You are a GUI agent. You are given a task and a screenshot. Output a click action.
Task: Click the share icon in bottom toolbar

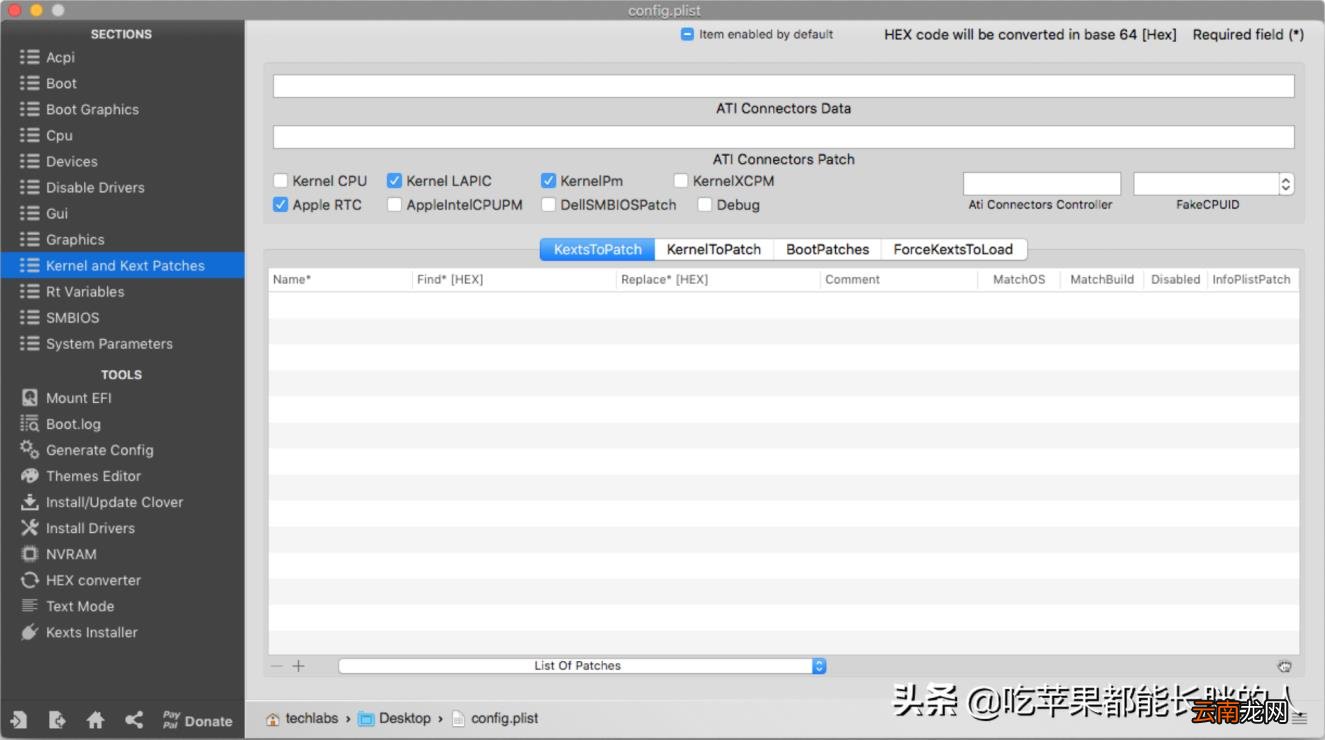pyautogui.click(x=134, y=720)
